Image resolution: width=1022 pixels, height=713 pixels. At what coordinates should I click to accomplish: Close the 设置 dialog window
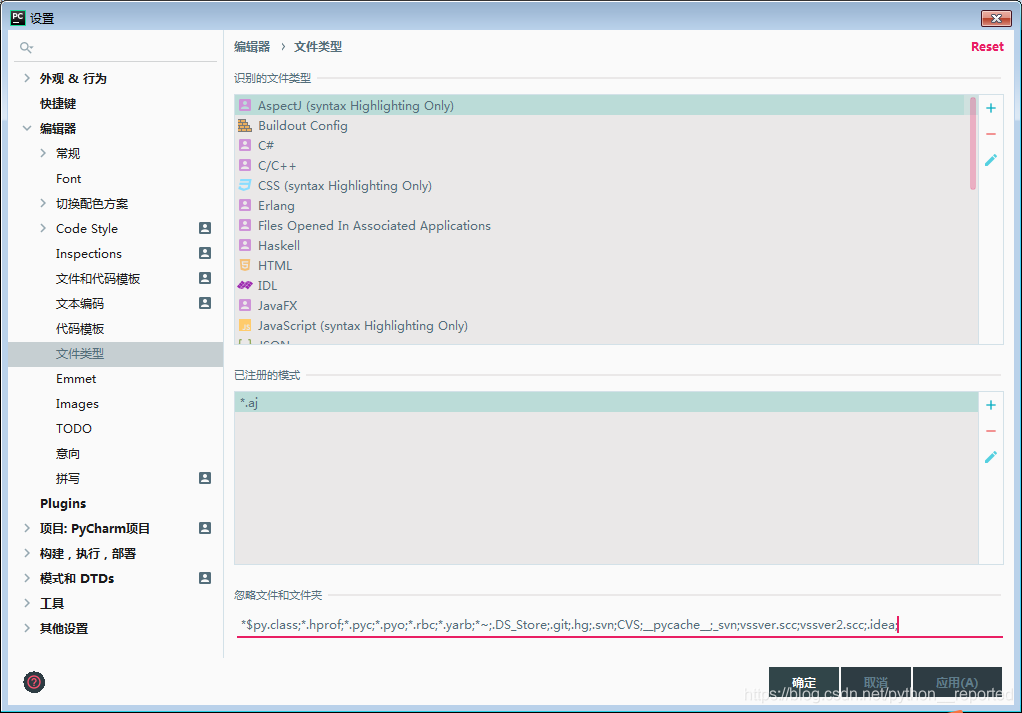[x=996, y=18]
